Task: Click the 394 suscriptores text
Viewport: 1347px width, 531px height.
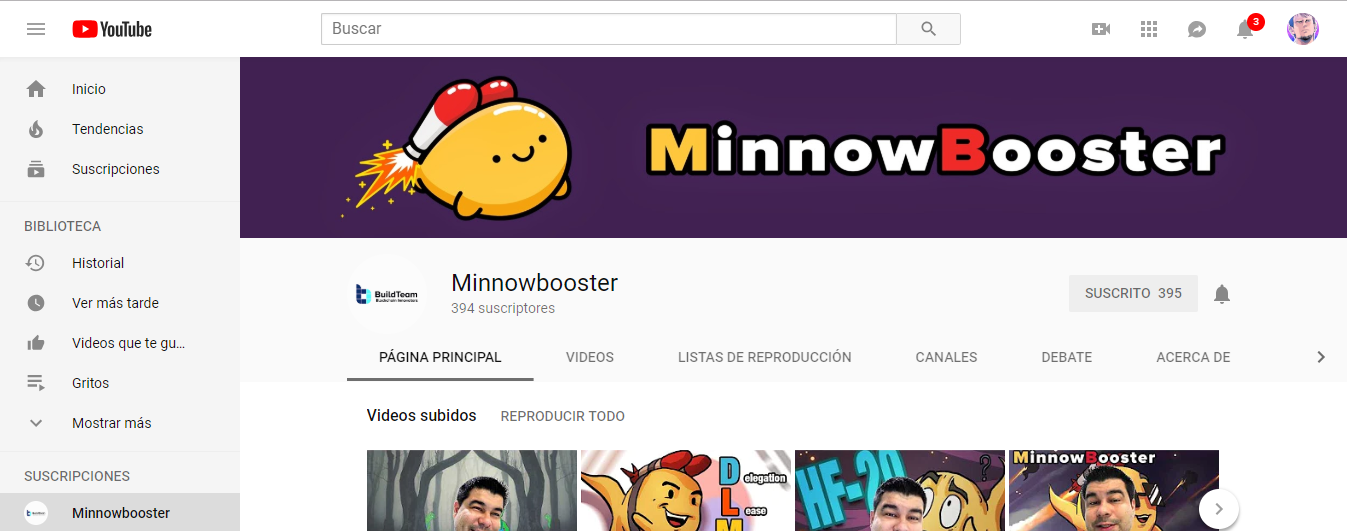Action: pyautogui.click(x=503, y=309)
